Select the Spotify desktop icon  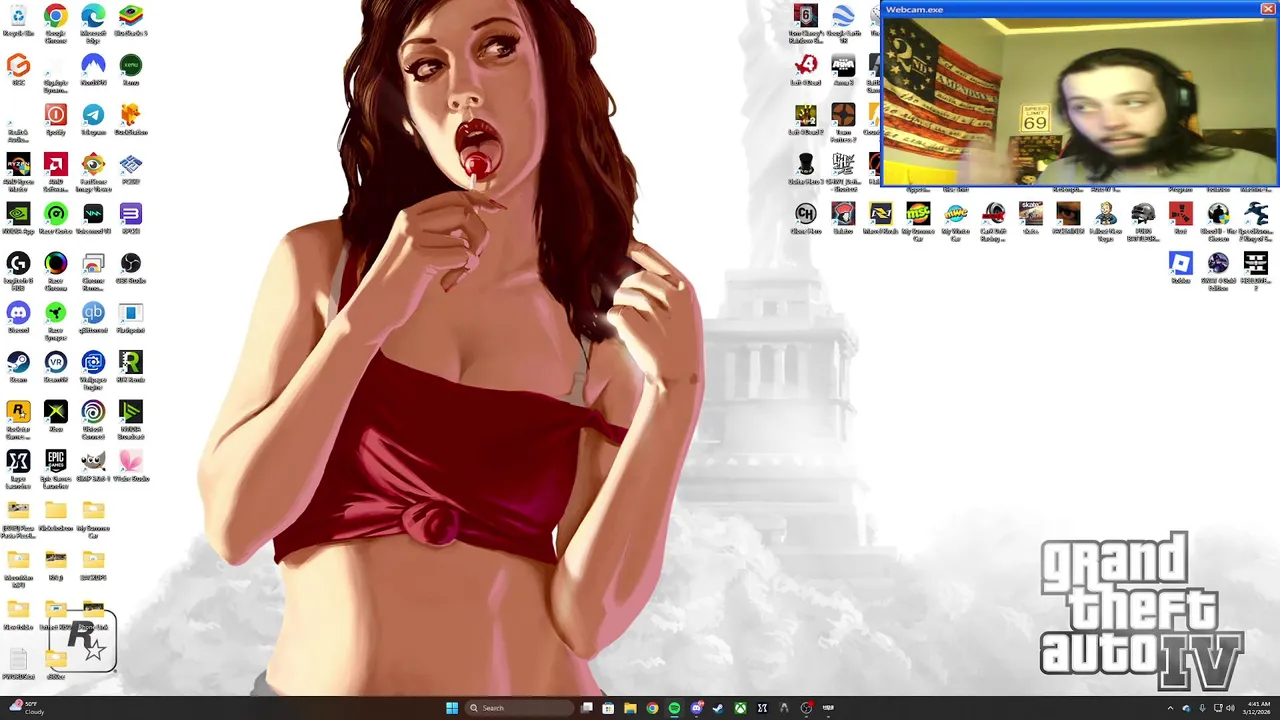pos(56,120)
